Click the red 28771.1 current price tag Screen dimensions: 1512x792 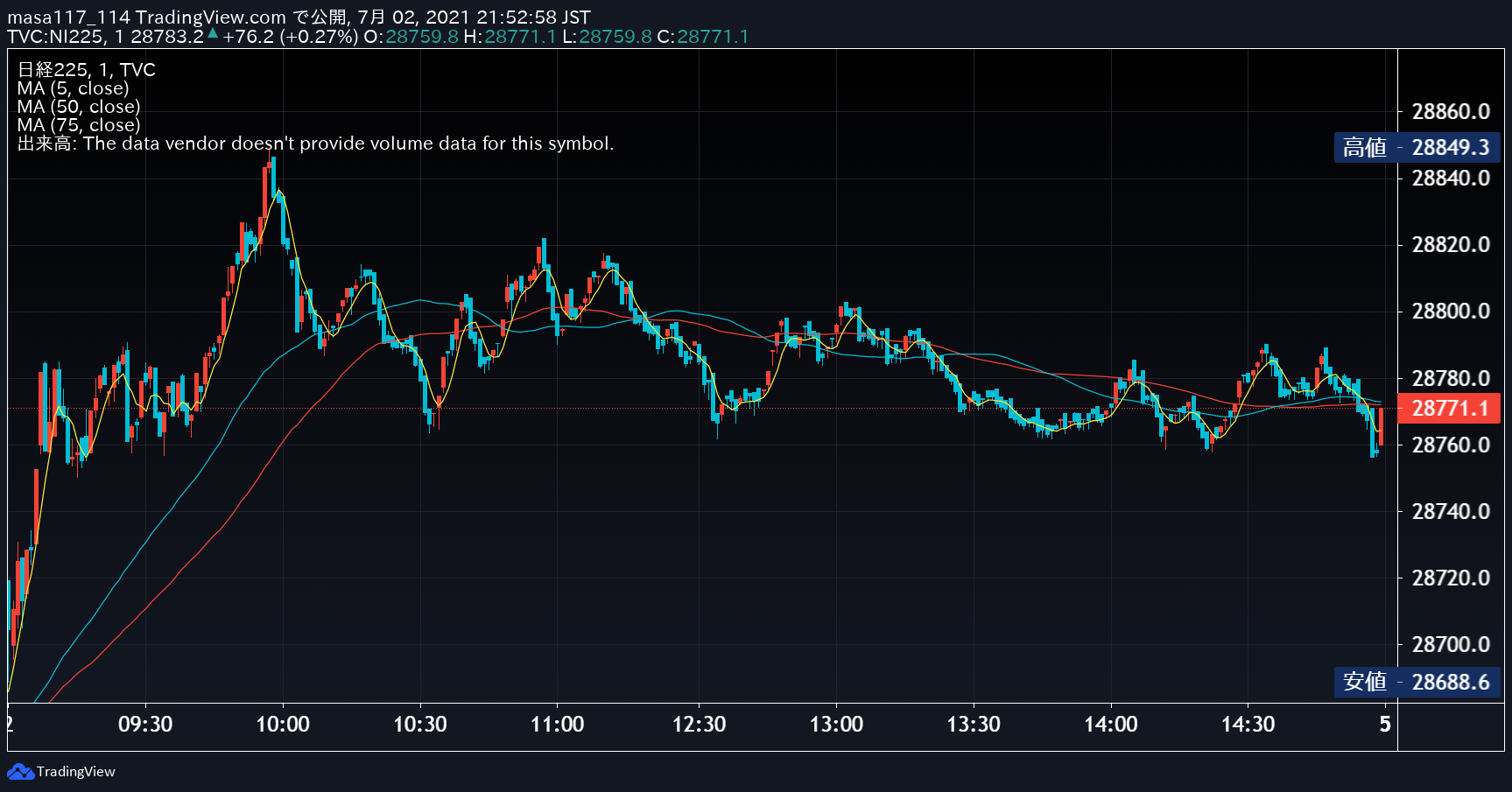(1449, 408)
